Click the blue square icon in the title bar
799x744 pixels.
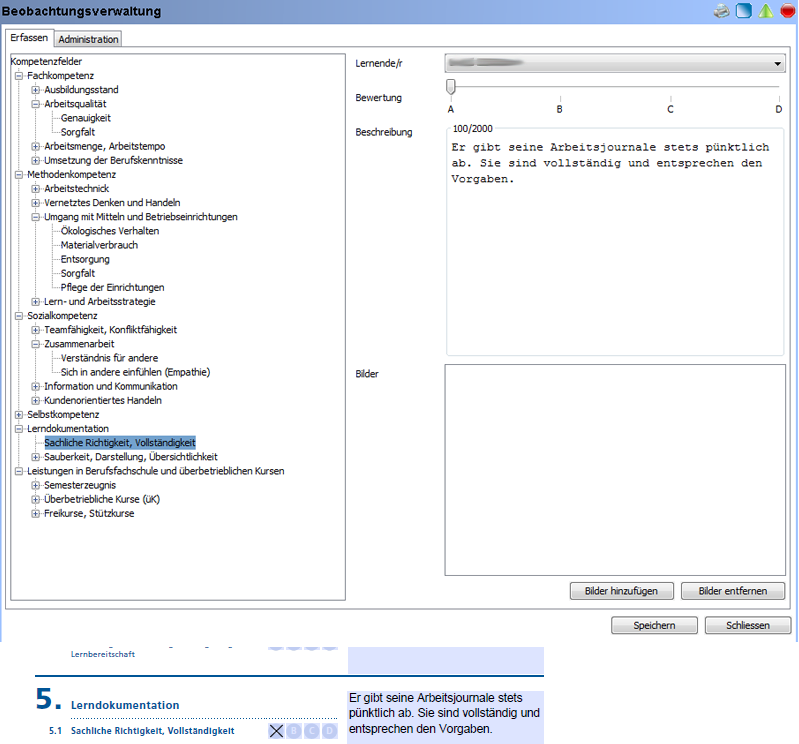coord(743,11)
